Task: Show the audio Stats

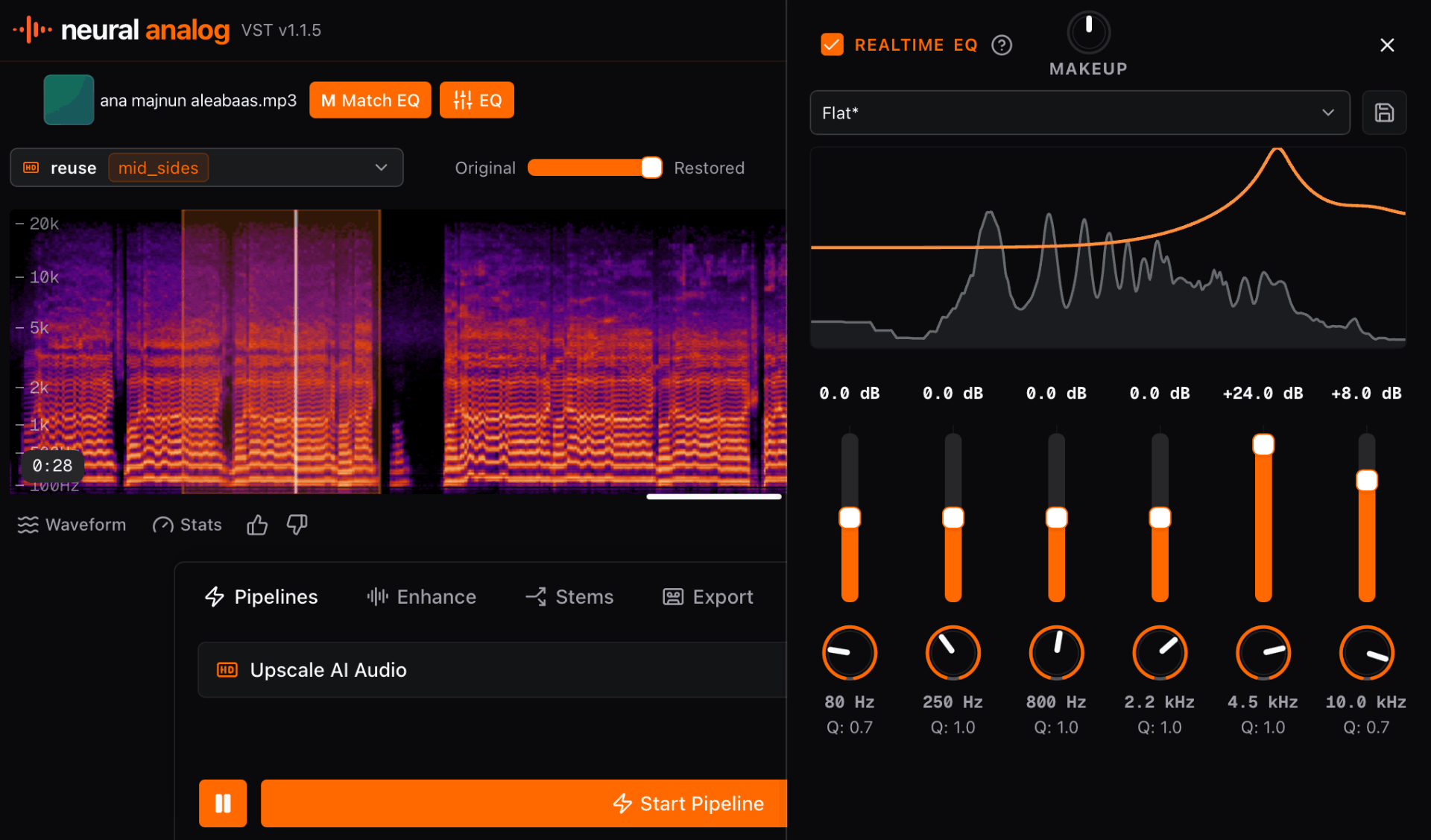Action: point(187,525)
